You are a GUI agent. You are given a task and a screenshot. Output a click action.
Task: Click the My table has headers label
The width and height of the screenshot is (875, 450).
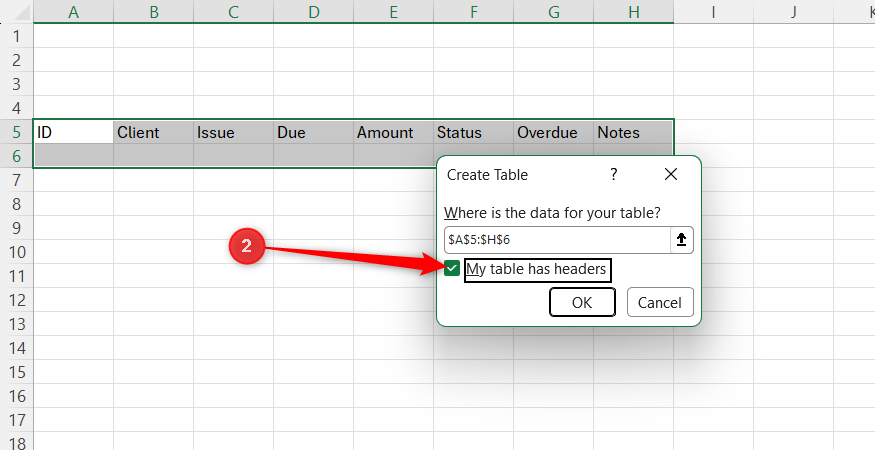point(536,269)
